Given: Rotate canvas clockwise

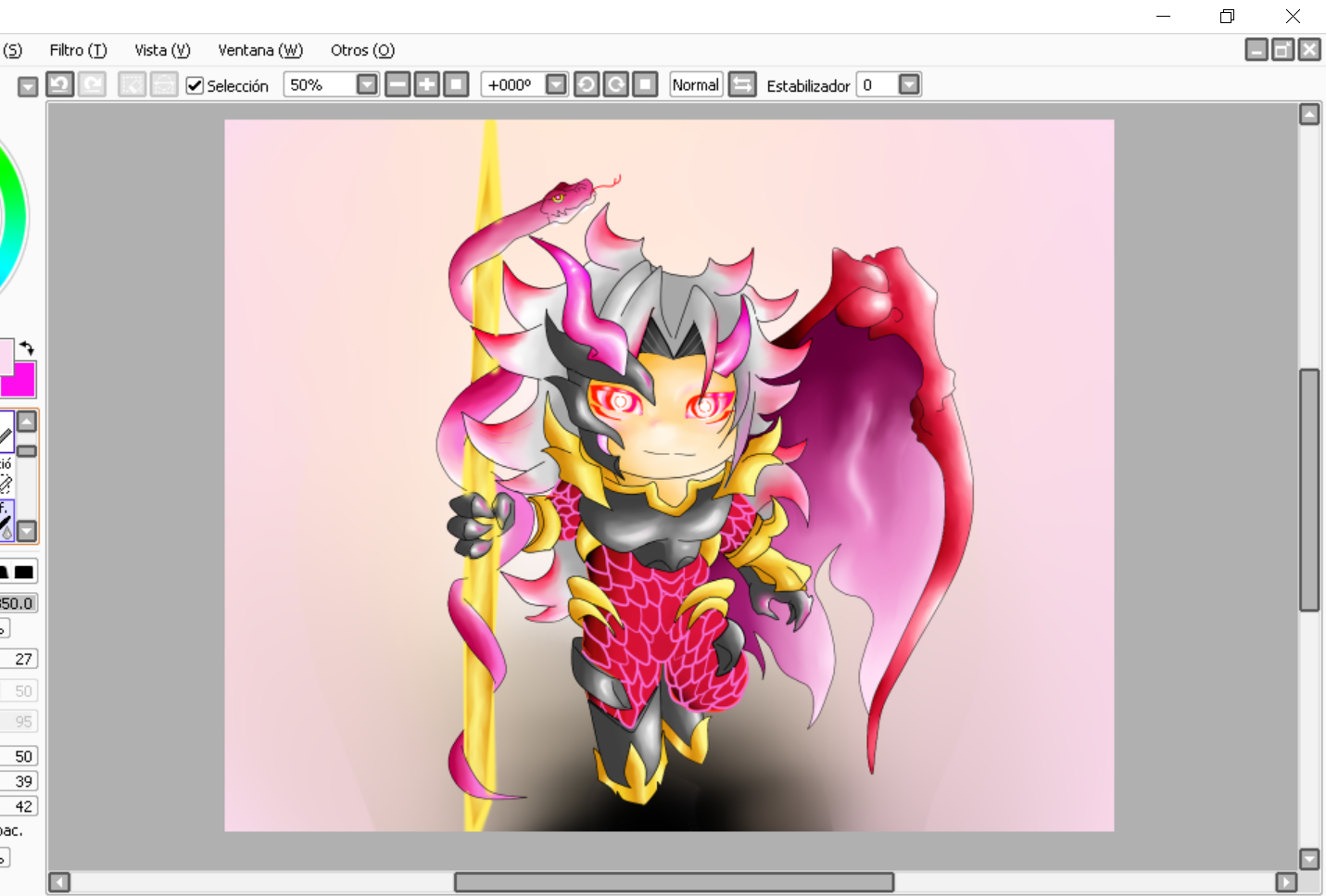Looking at the screenshot, I should pyautogui.click(x=616, y=84).
